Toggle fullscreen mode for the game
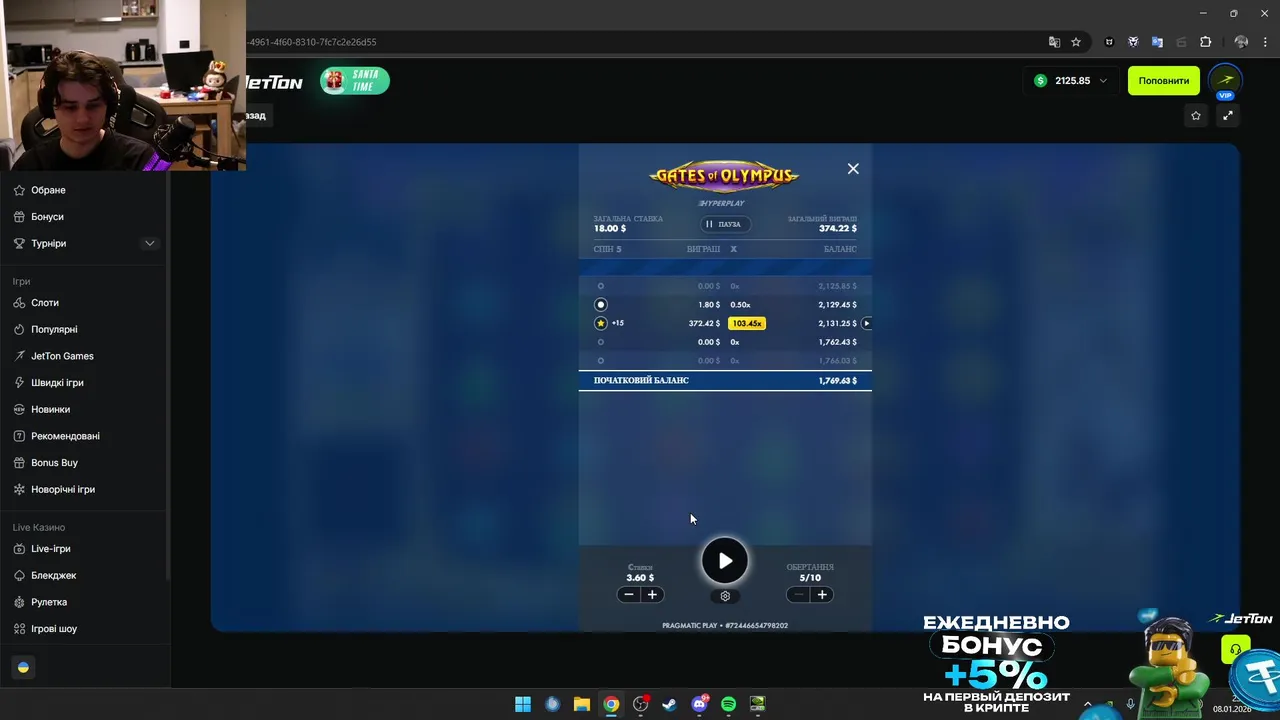Viewport: 1280px width, 720px height. (1228, 116)
